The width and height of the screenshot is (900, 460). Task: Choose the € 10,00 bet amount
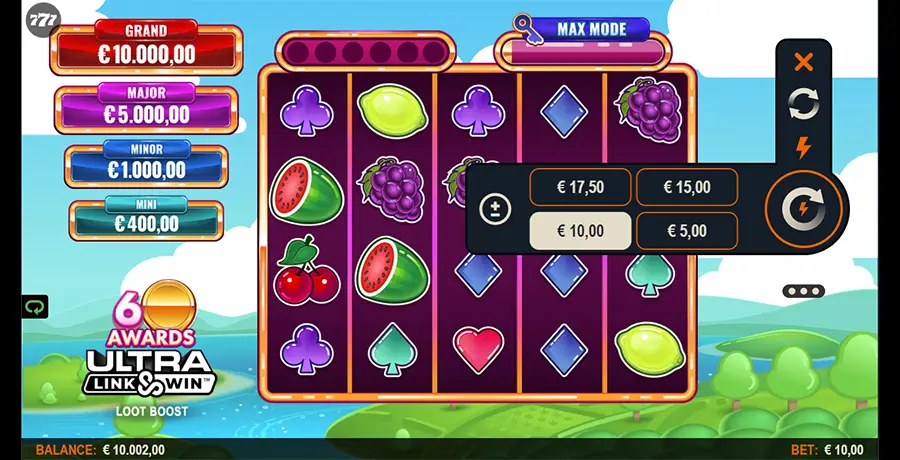[580, 231]
